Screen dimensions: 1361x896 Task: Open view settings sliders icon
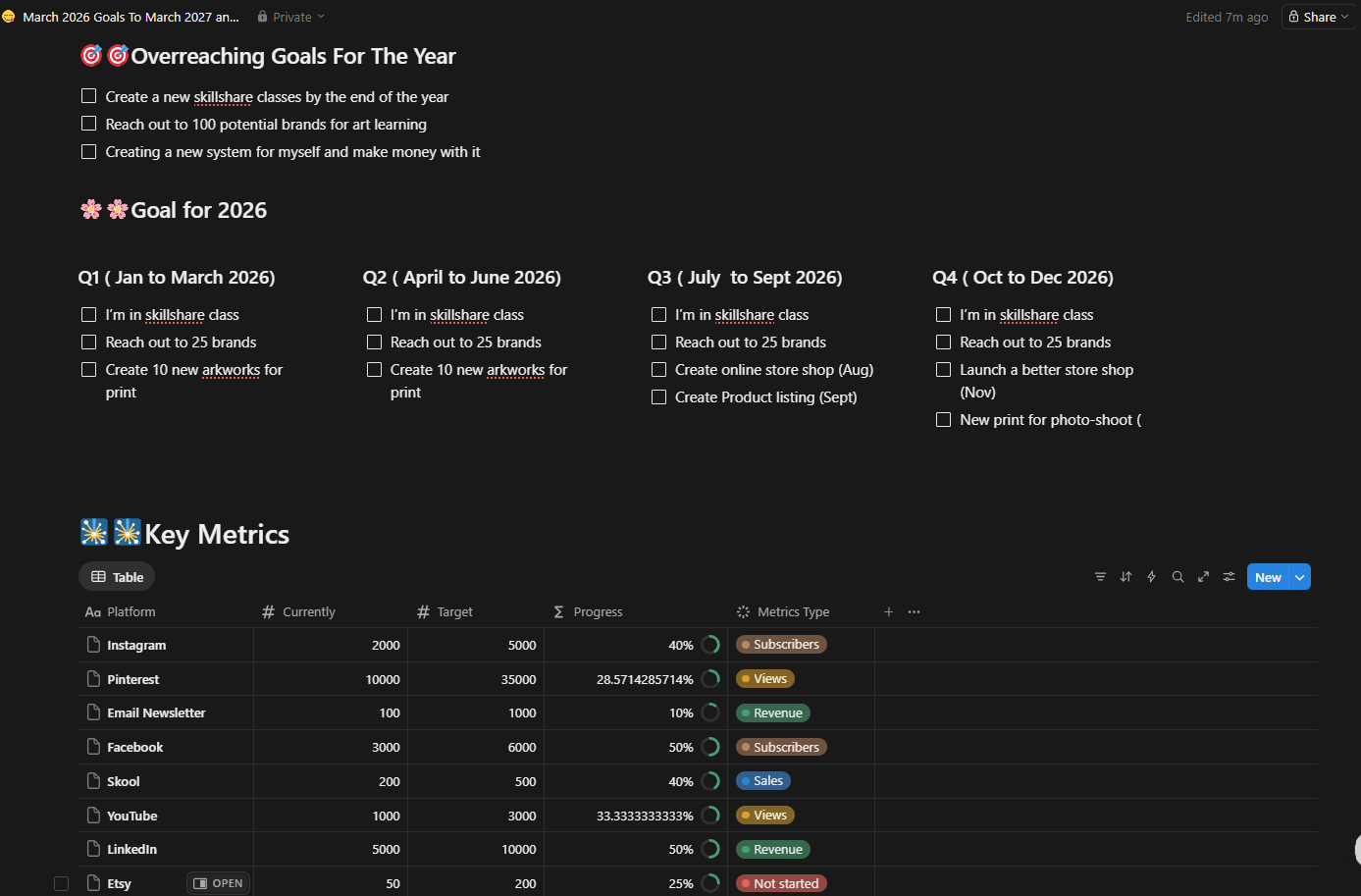(1229, 577)
